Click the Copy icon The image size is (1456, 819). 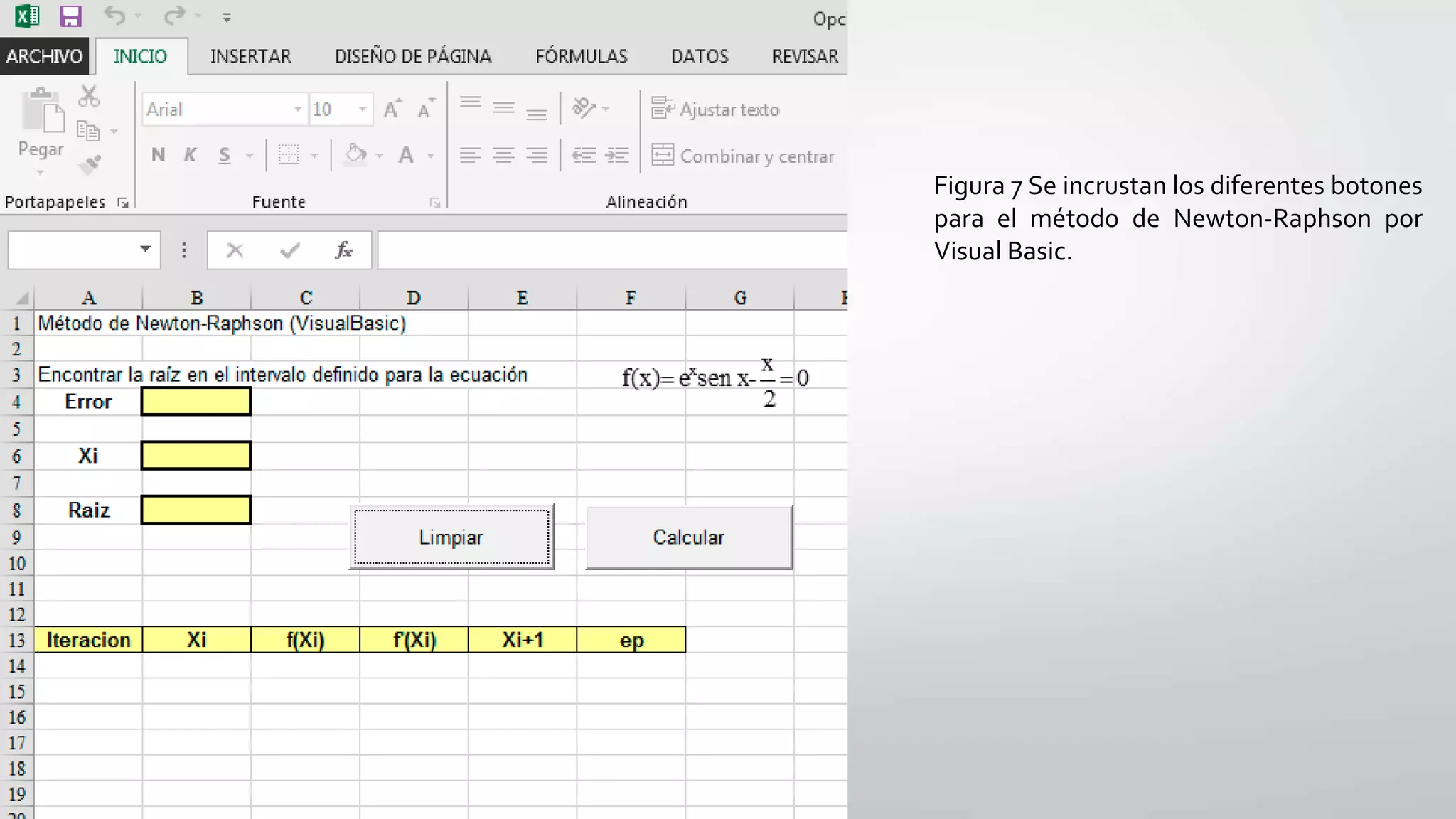pyautogui.click(x=87, y=131)
